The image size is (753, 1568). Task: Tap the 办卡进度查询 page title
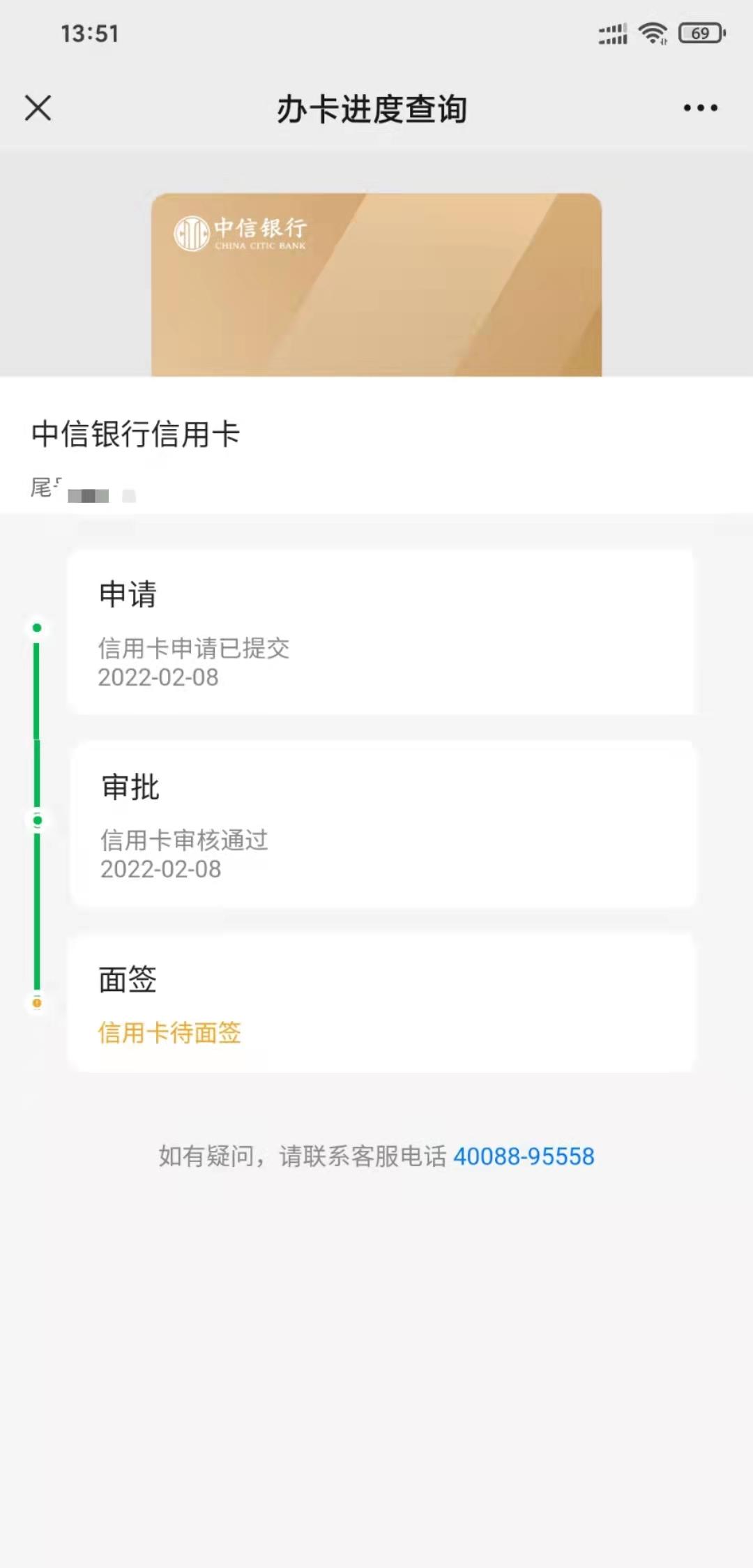(x=372, y=109)
